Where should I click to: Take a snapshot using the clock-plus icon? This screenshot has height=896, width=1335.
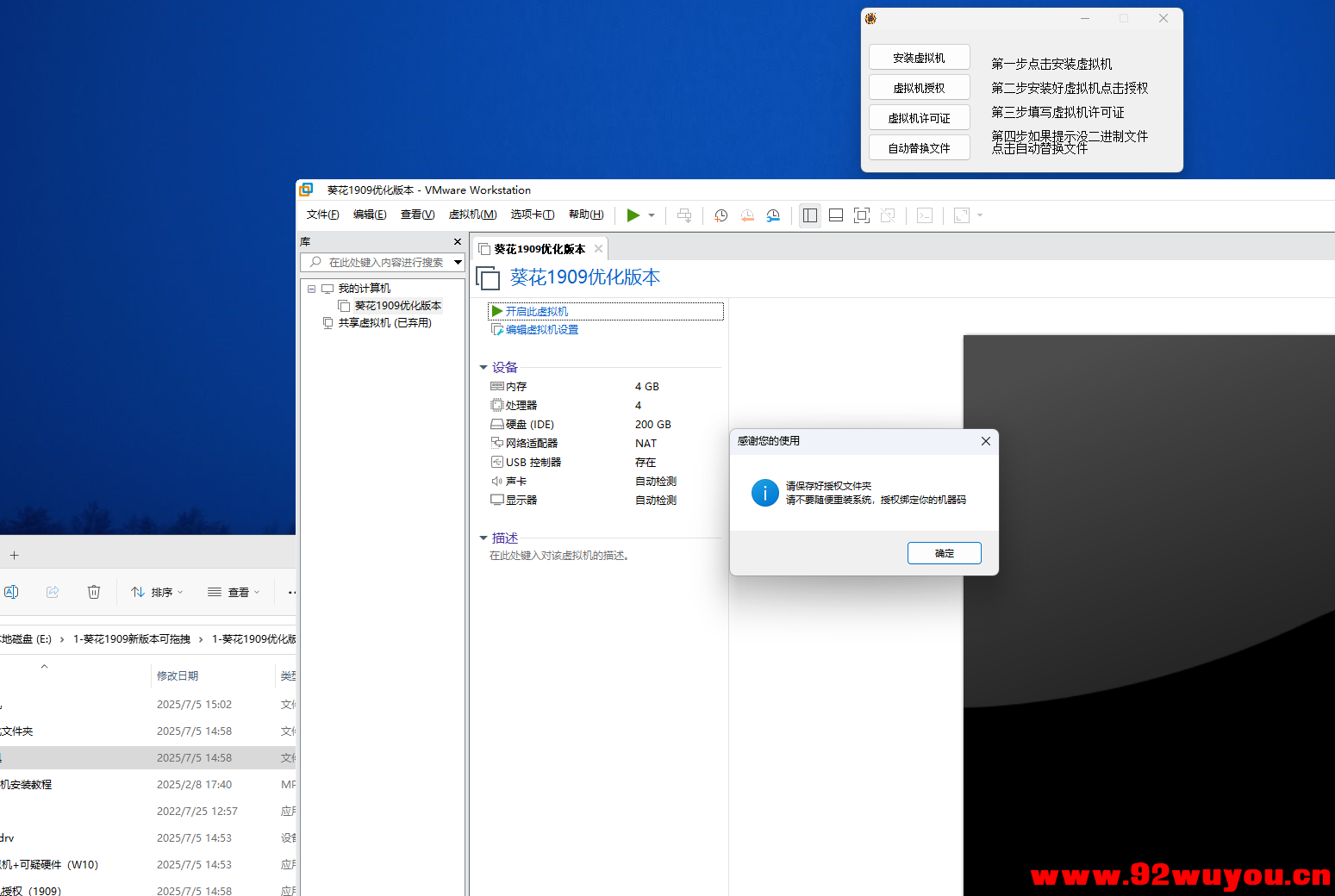pyautogui.click(x=721, y=215)
